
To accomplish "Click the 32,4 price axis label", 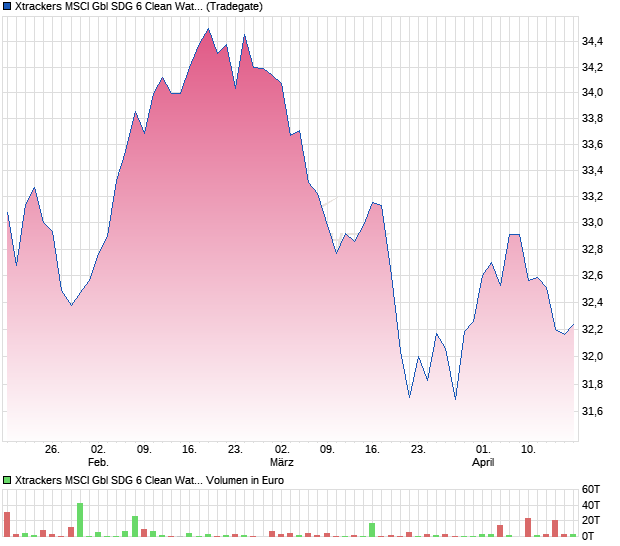I will (x=592, y=302).
